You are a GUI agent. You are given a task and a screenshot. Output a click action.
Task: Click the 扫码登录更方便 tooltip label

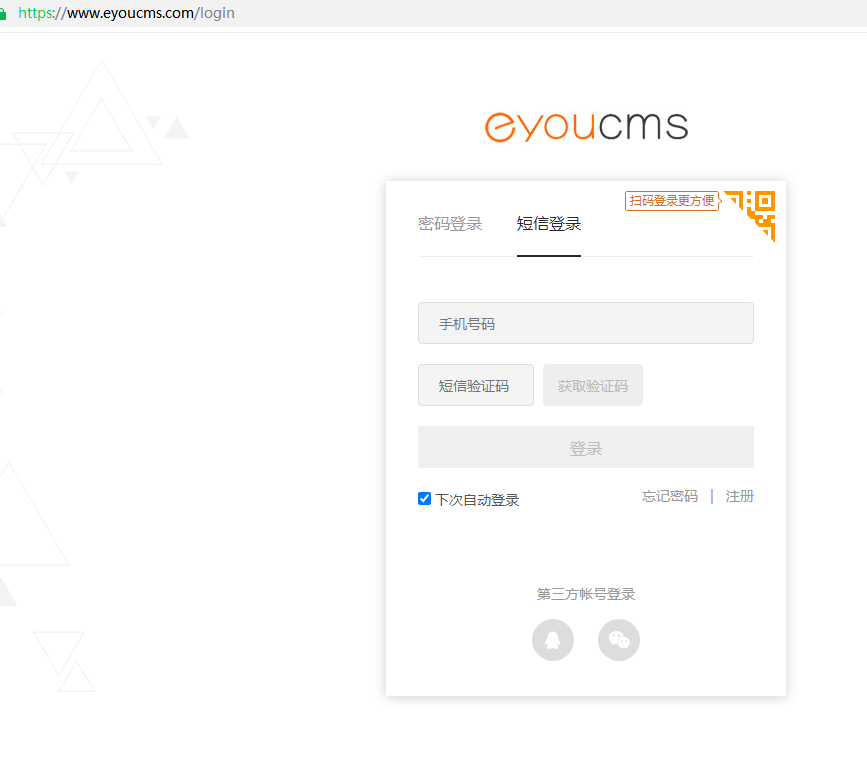pos(672,201)
